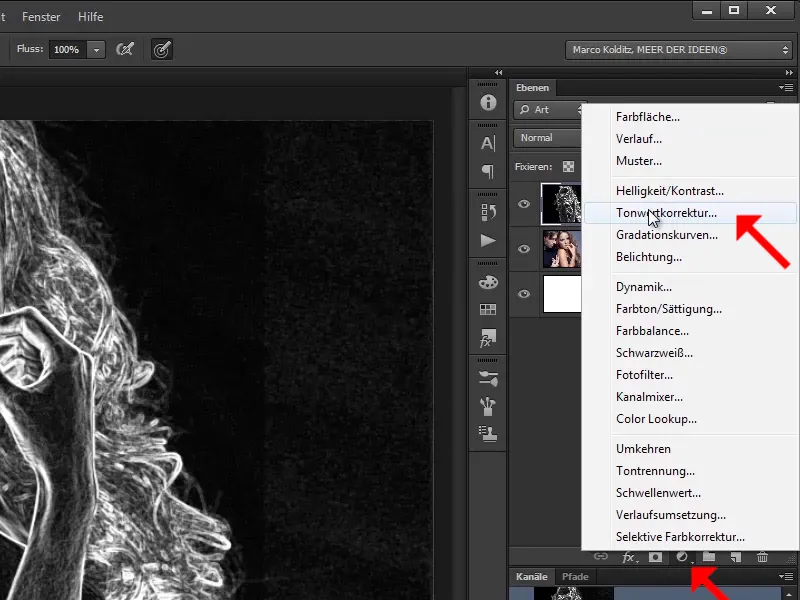Select the white layer thumbnail
This screenshot has width=800, height=600.
[562, 294]
